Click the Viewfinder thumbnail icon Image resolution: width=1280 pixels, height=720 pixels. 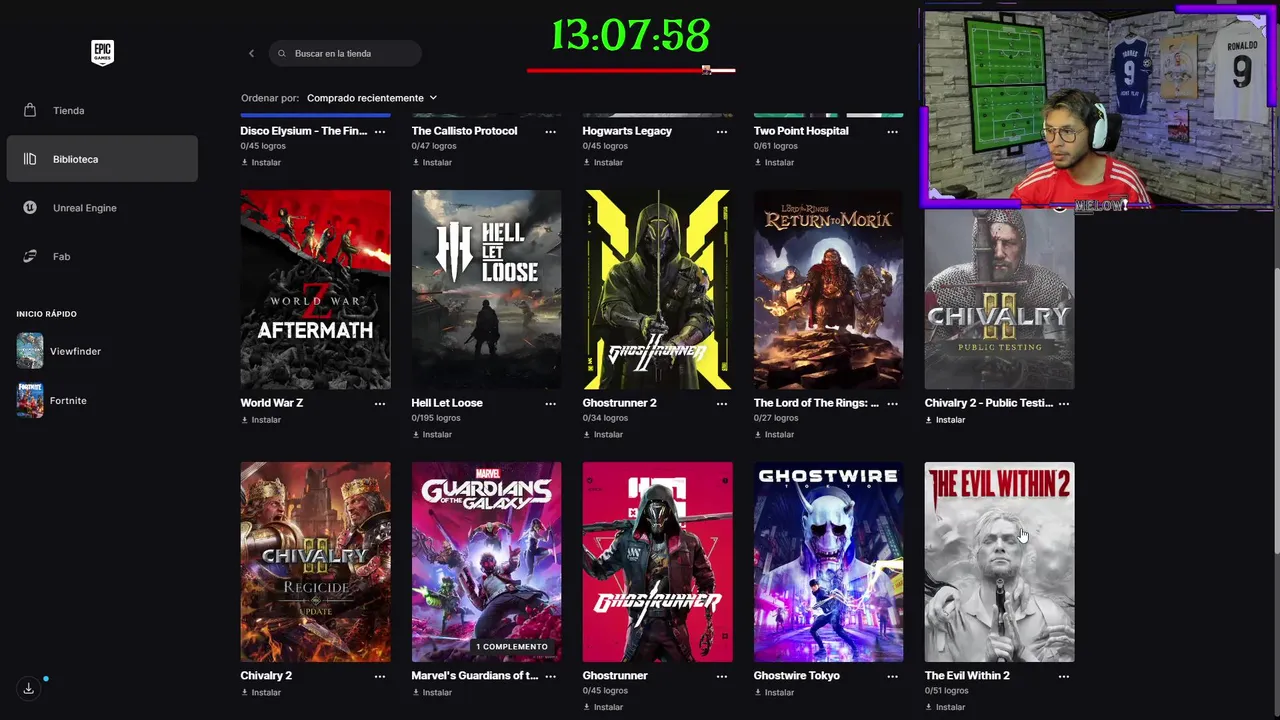30,351
